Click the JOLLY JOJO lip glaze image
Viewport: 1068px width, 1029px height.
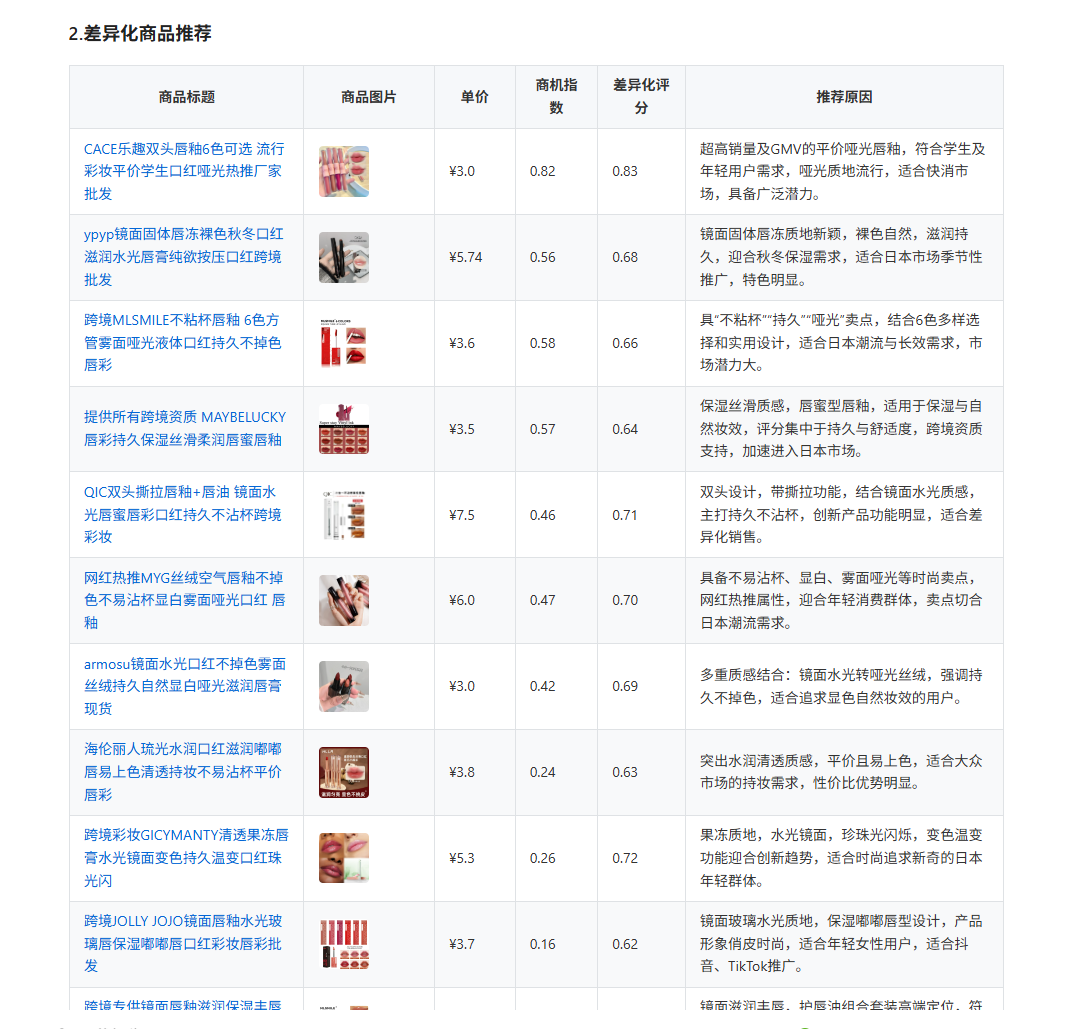pyautogui.click(x=344, y=944)
